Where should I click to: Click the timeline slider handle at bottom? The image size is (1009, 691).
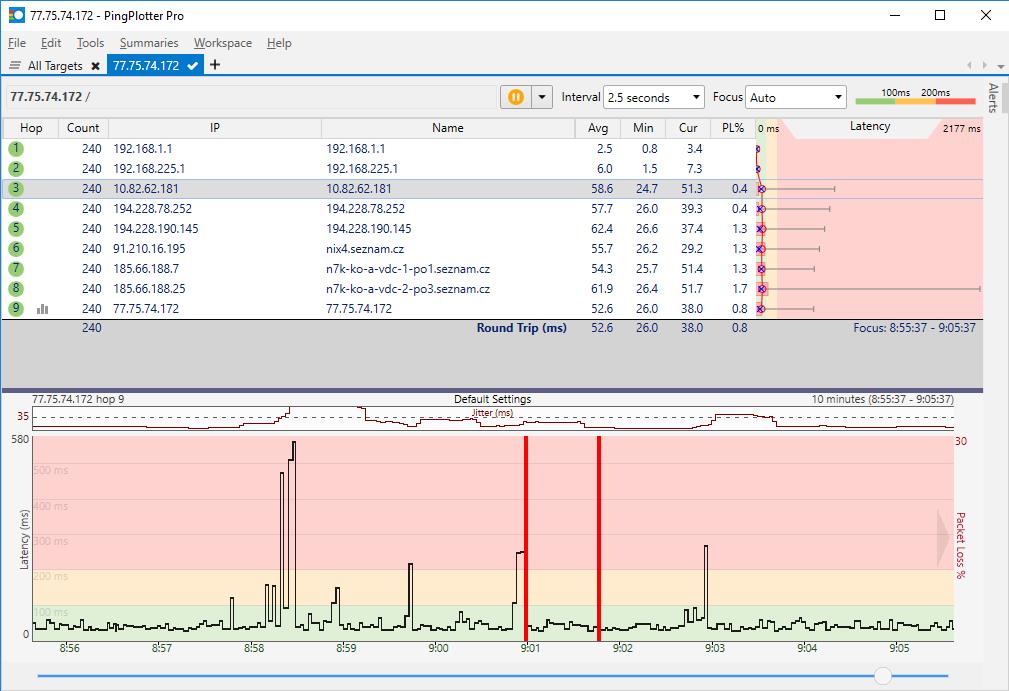coord(882,676)
